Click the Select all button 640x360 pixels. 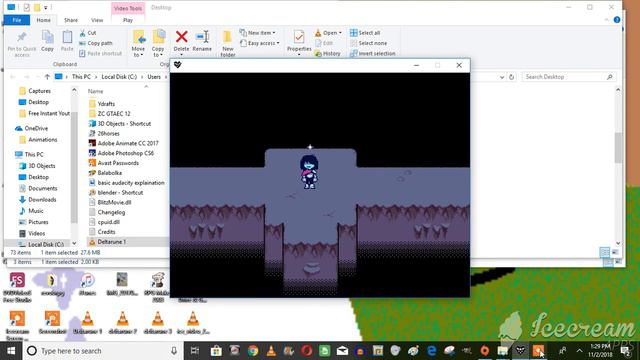tap(365, 33)
